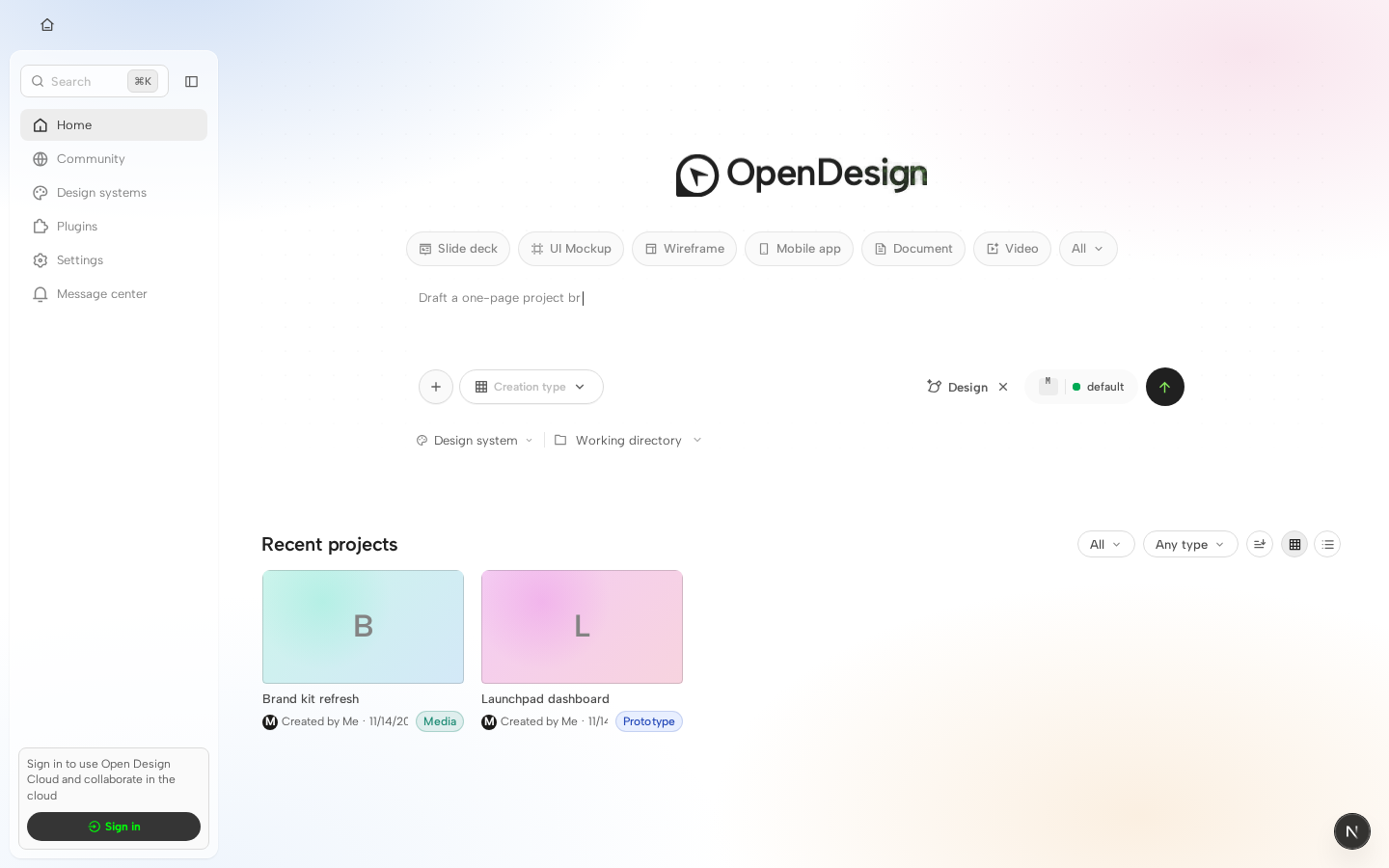Open the All projects filter dropdown
Image resolution: width=1389 pixels, height=868 pixels.
tap(1106, 544)
